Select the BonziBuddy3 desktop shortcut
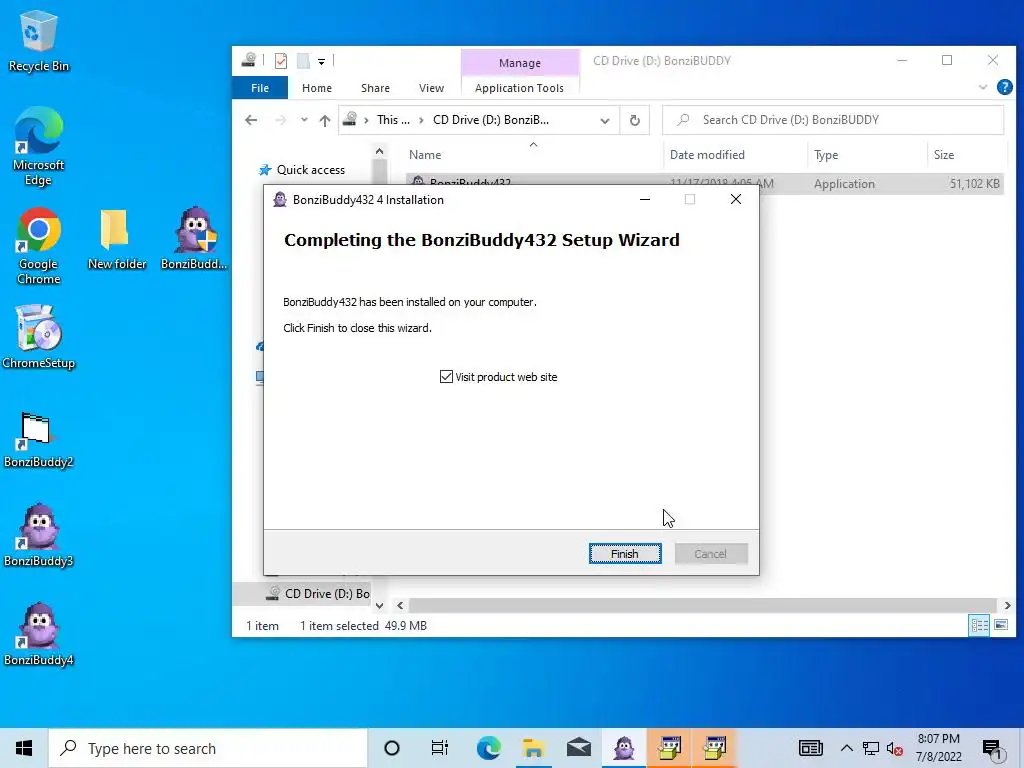The height and width of the screenshot is (768, 1024). pyautogui.click(x=39, y=536)
